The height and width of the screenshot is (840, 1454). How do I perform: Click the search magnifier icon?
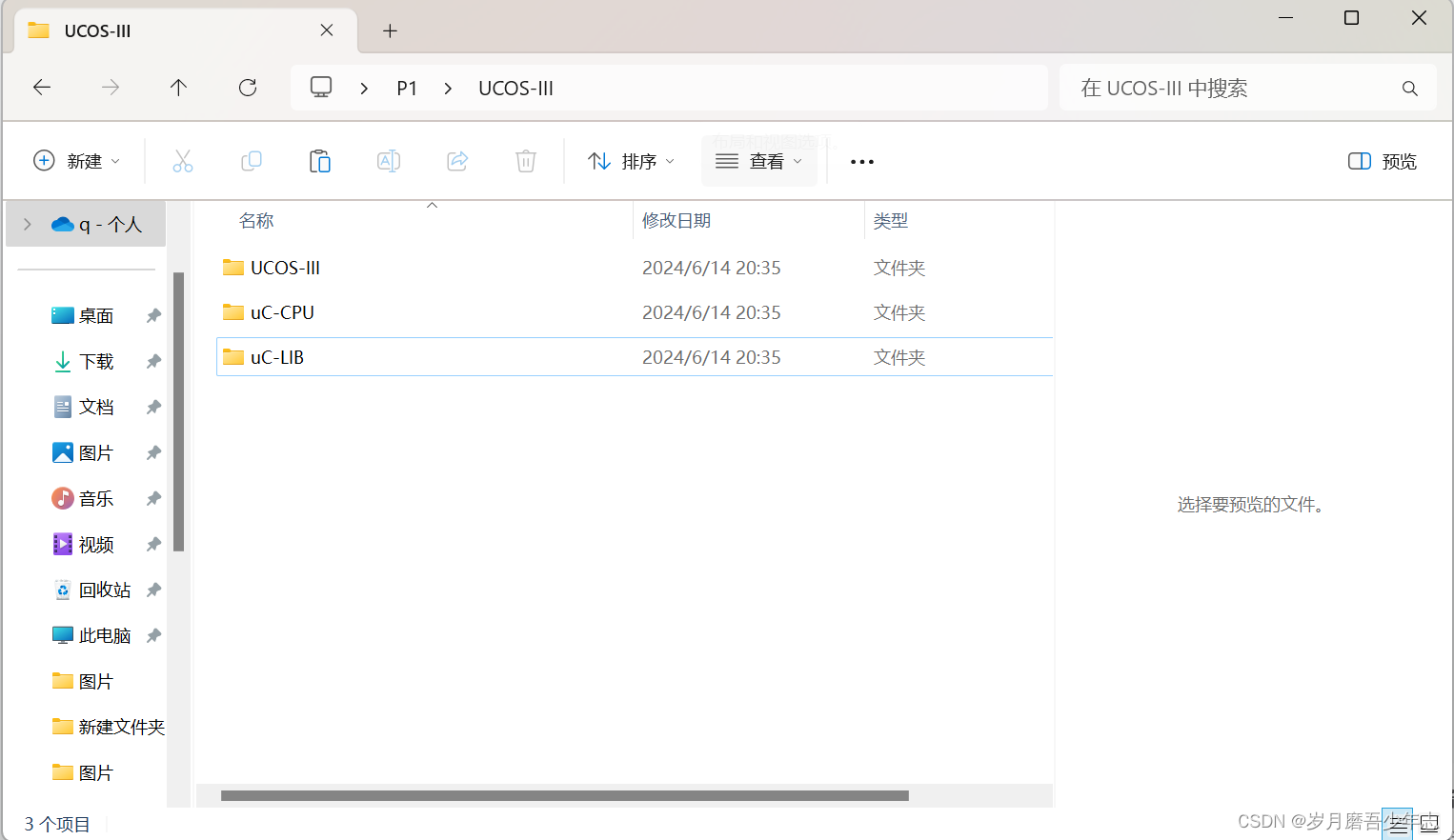[x=1410, y=89]
